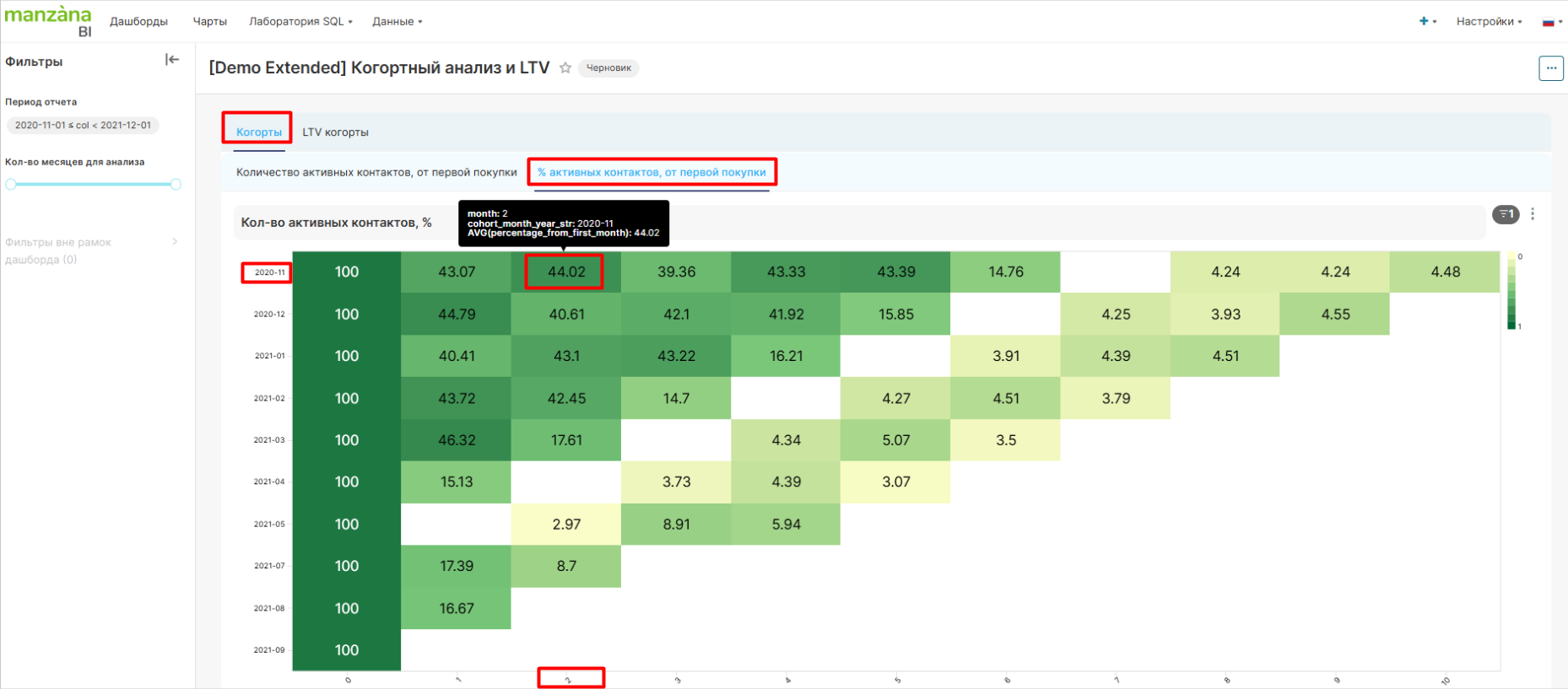Click the applied filters badge icon
Viewport: 1568px width, 689px height.
point(1506,214)
